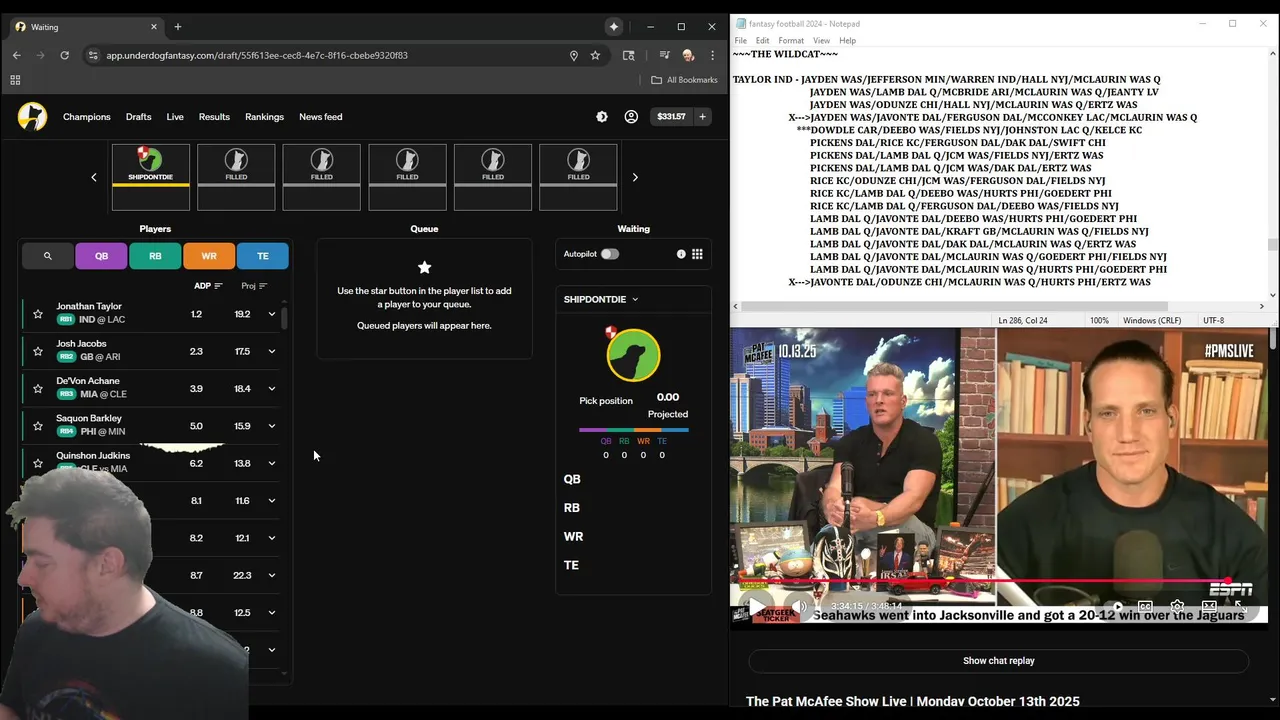Click Show chat replay button
Image resolution: width=1280 pixels, height=720 pixels.
click(x=998, y=661)
